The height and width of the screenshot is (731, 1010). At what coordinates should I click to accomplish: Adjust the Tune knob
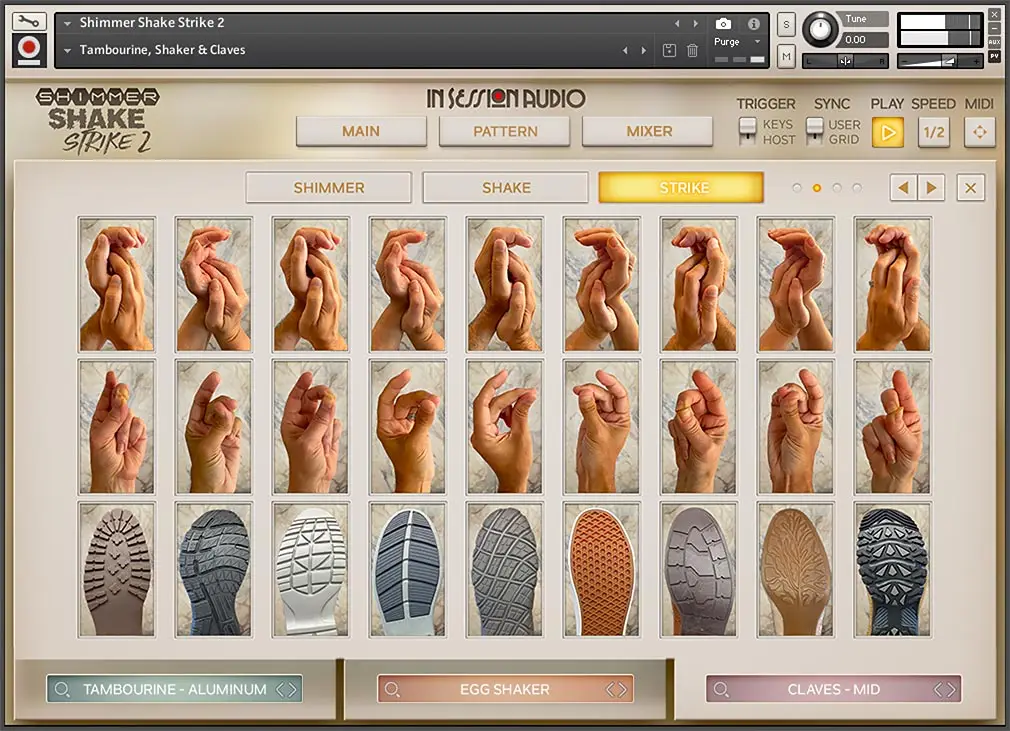point(820,29)
